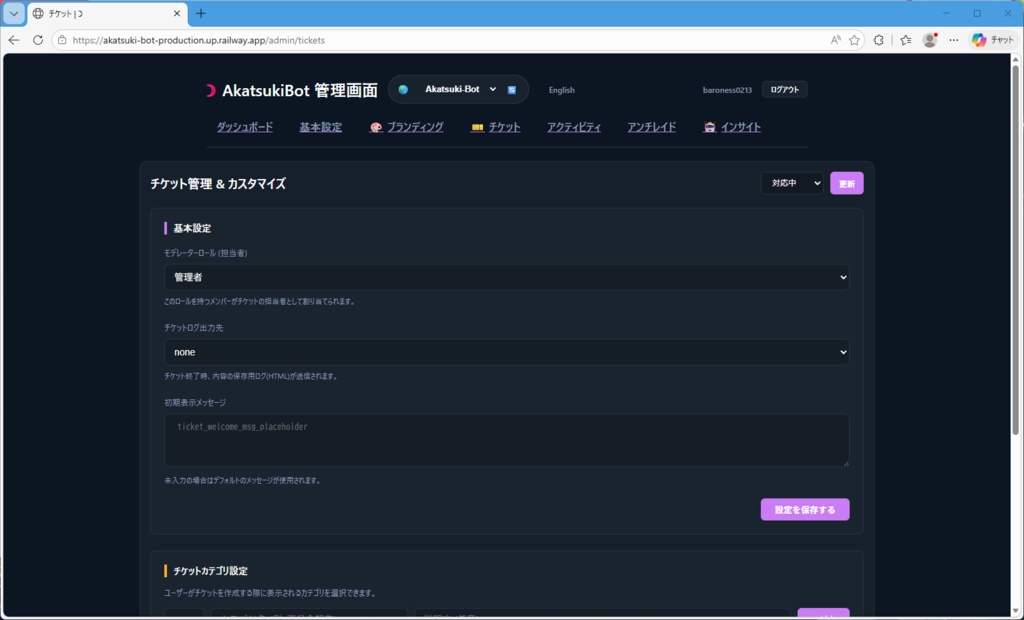Open the アクティビティ navigation tab
This screenshot has width=1024, height=620.
[x=573, y=127]
